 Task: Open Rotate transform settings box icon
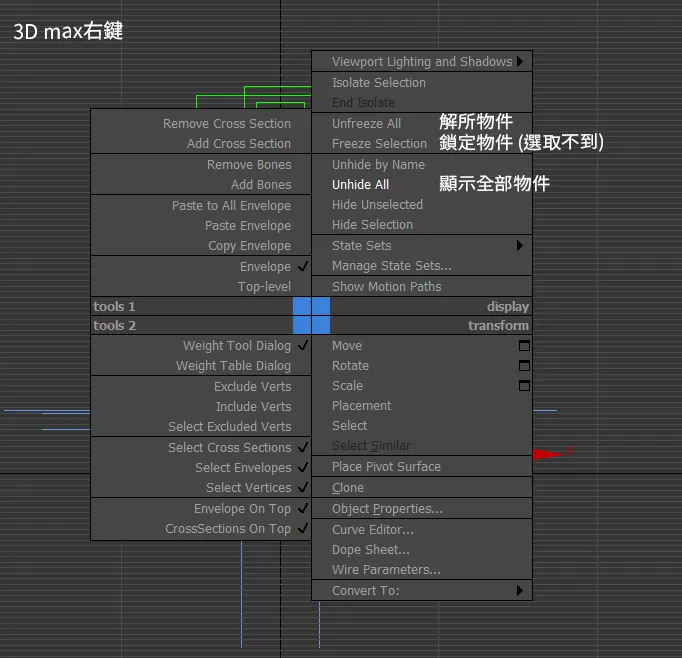tap(524, 366)
